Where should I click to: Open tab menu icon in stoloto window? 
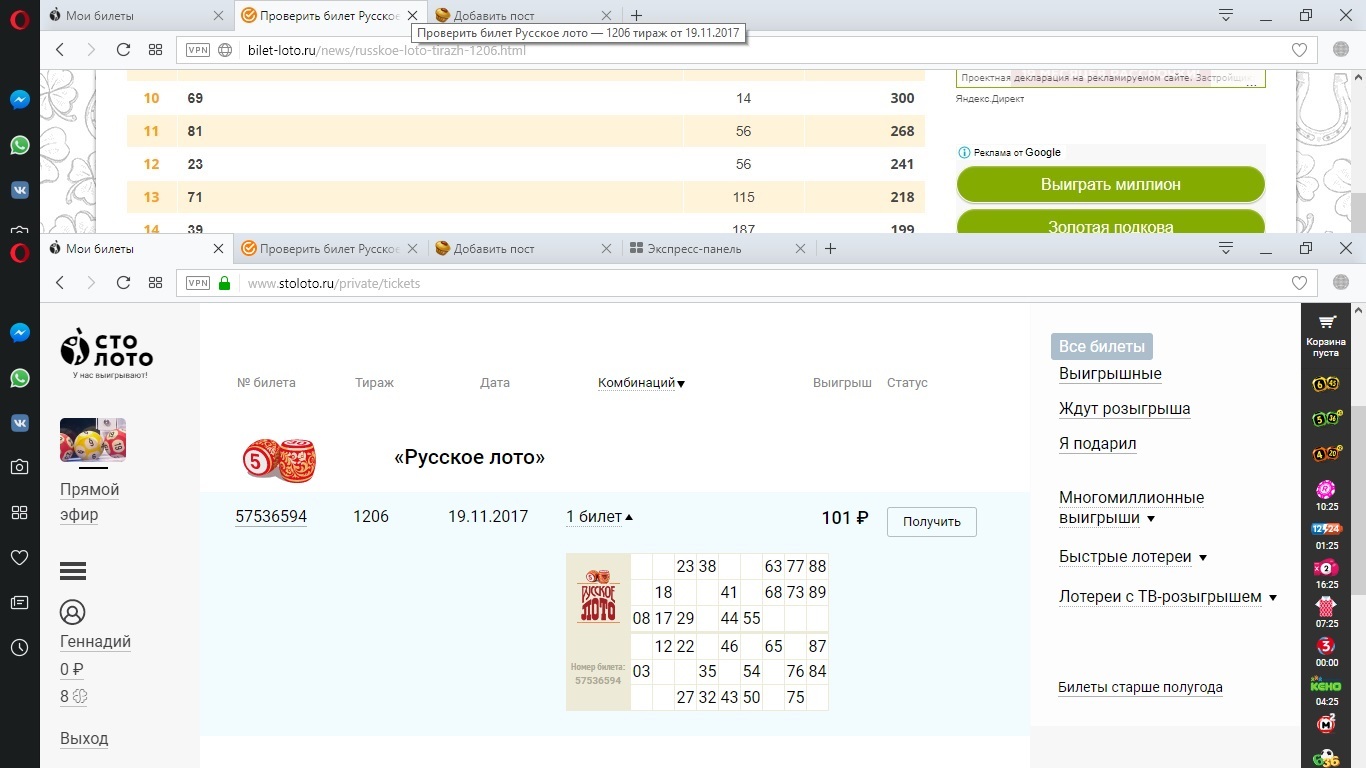pyautogui.click(x=1227, y=248)
